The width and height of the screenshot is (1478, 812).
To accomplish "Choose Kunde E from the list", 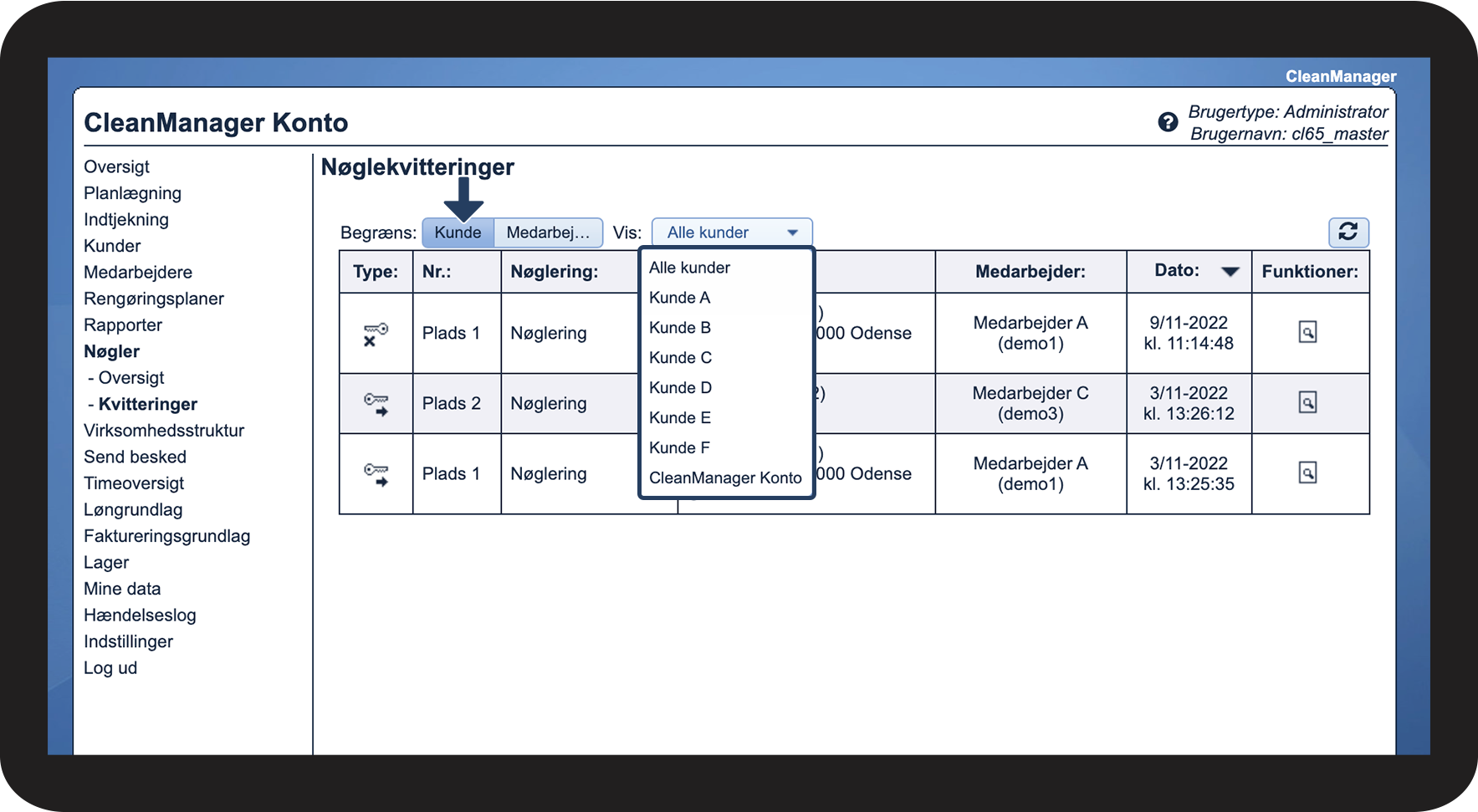I will pos(679,418).
